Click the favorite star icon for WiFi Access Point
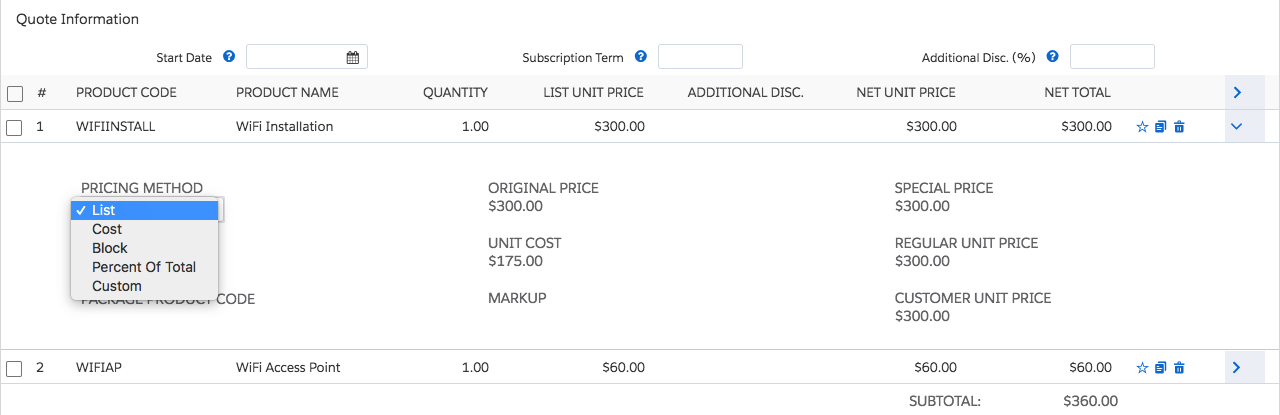1280x415 pixels. click(x=1142, y=368)
